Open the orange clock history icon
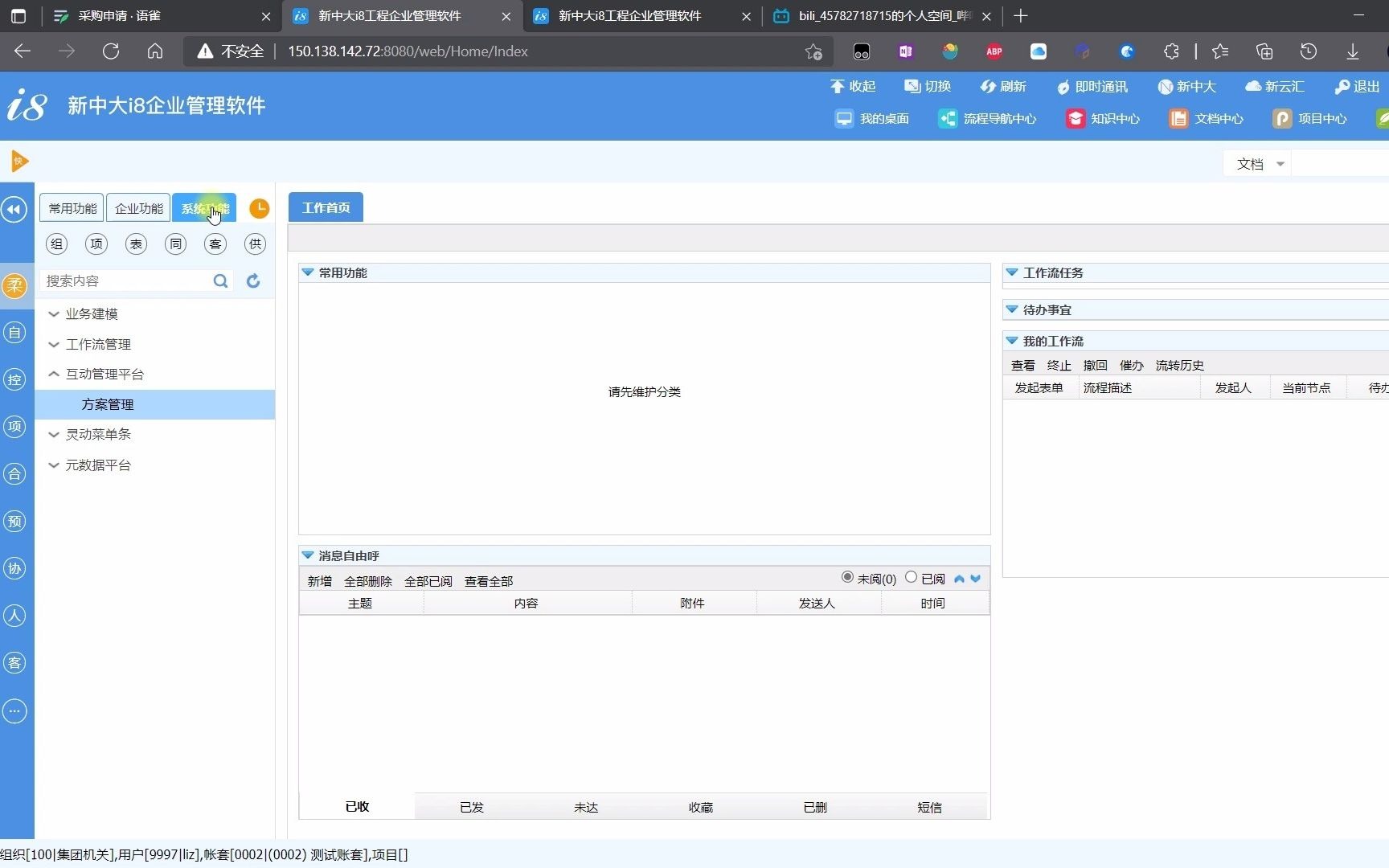 click(x=259, y=208)
